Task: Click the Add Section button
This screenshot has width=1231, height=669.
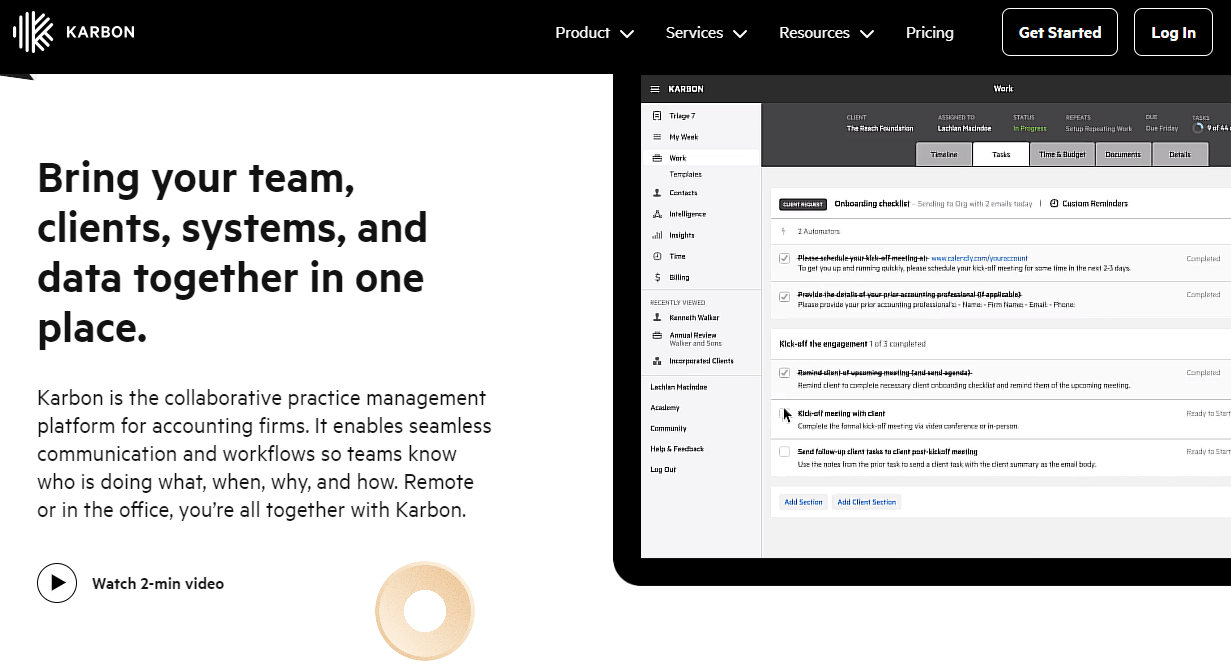Action: pyautogui.click(x=803, y=502)
